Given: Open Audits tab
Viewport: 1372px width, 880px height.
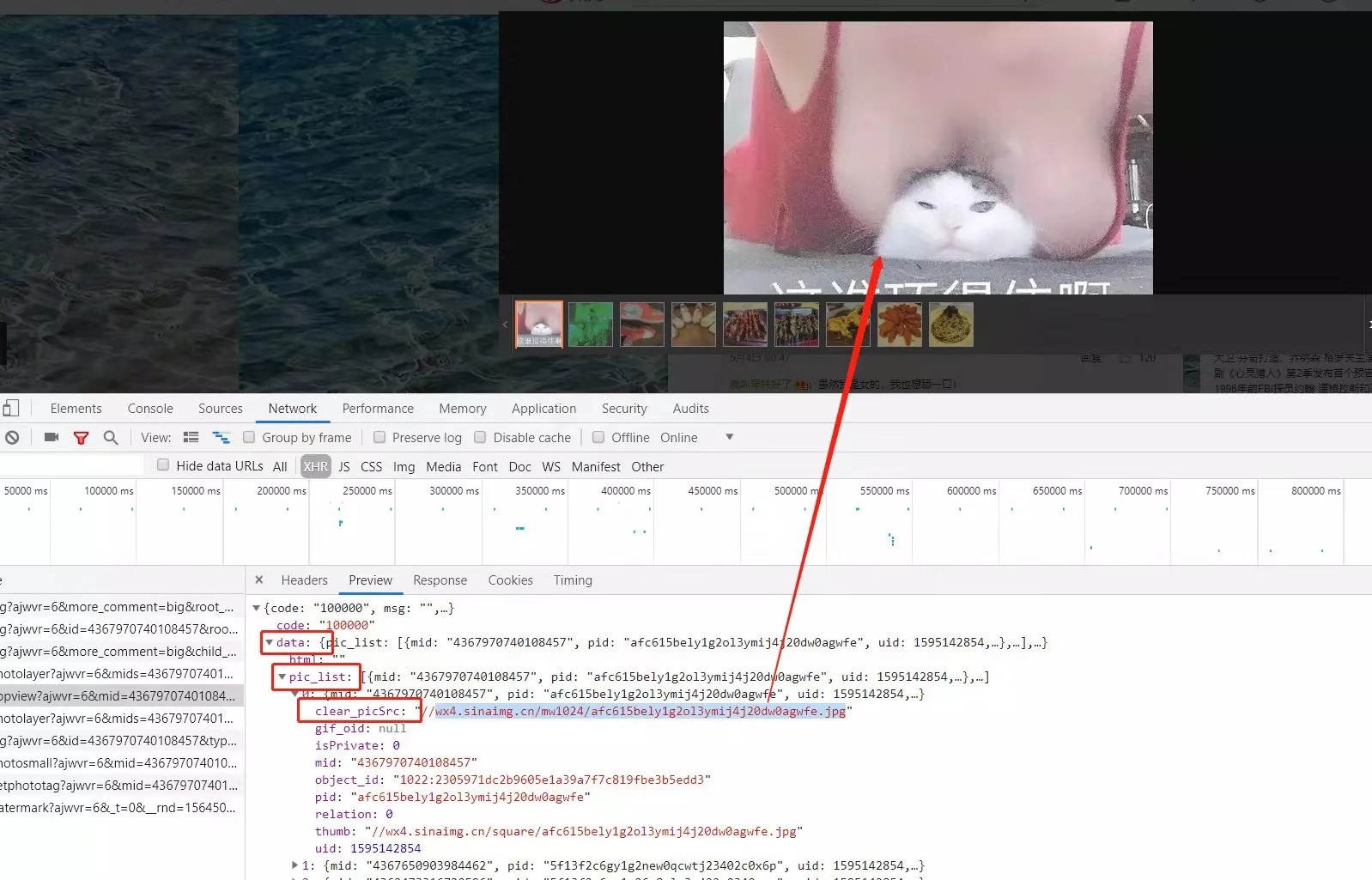Looking at the screenshot, I should [x=691, y=409].
